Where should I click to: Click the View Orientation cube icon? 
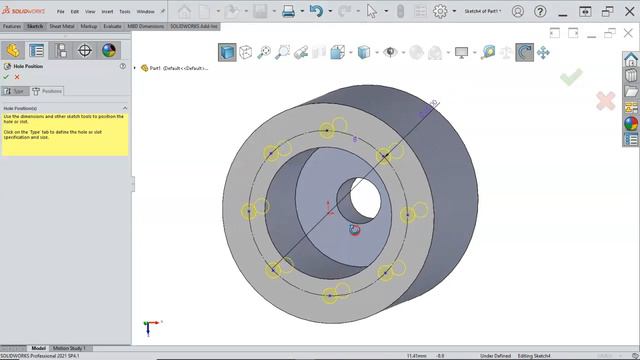tap(338, 52)
